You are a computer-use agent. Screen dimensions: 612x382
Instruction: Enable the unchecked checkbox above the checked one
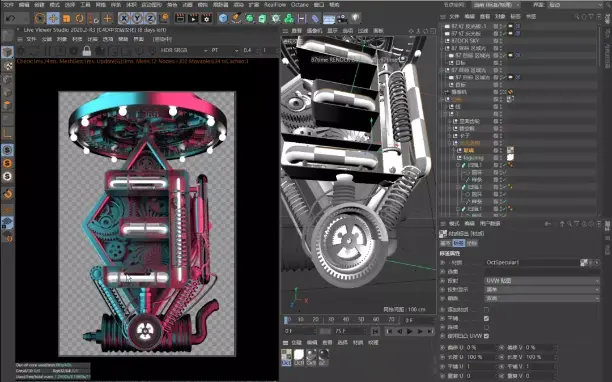pos(486,310)
